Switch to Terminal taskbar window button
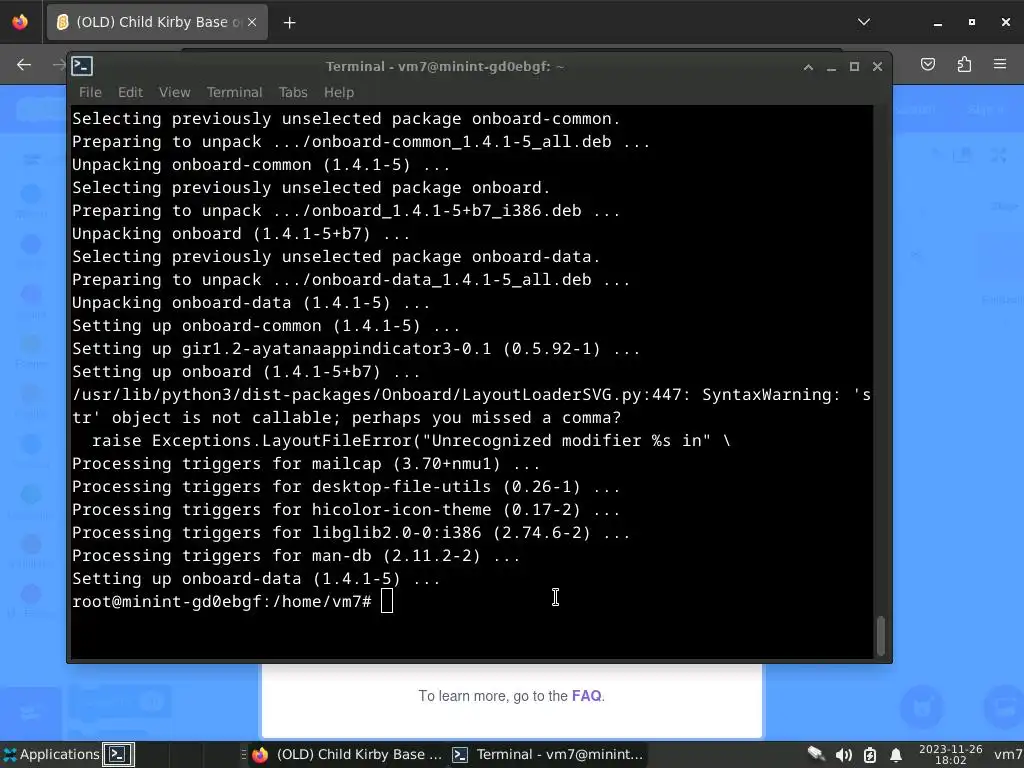 [x=548, y=754]
